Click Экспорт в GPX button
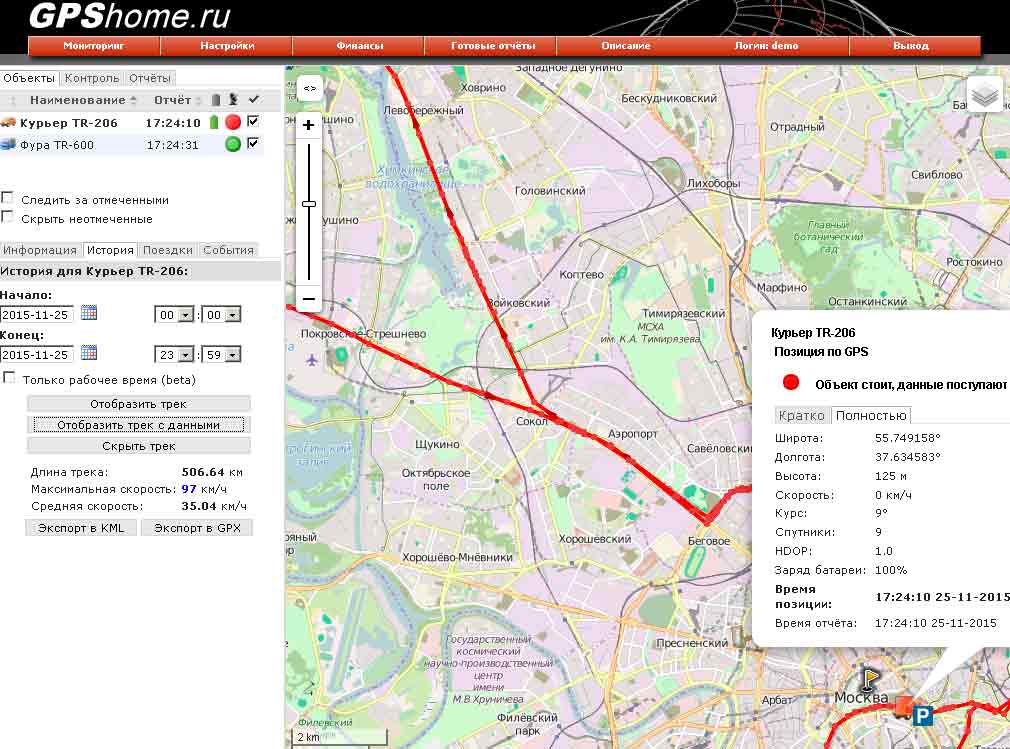 coord(197,528)
